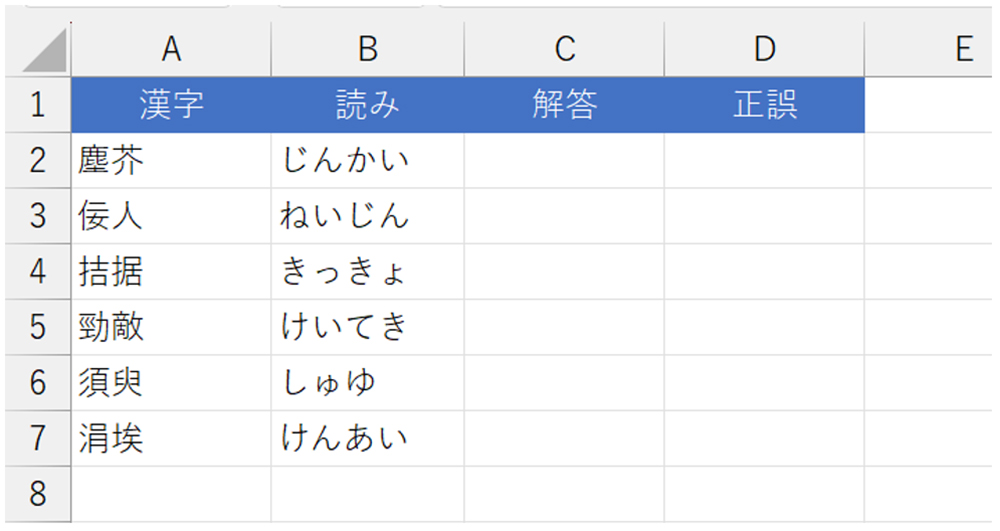Select cell containing ねいじん
This screenshot has width=1000, height=531.
coord(367,215)
